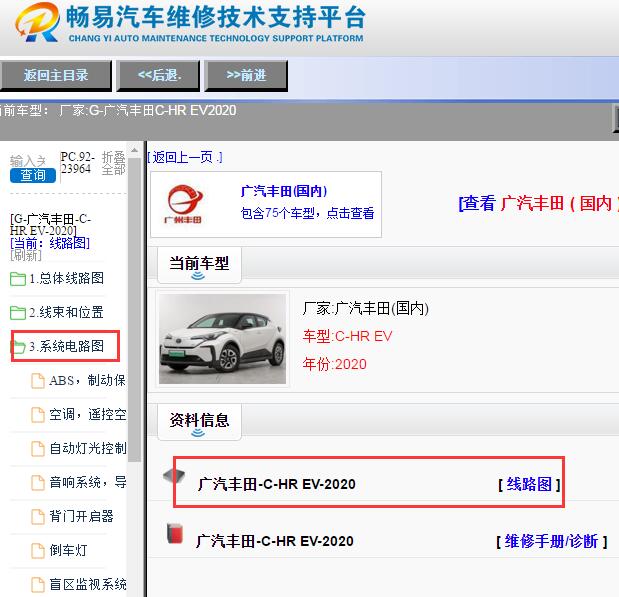This screenshot has height=597, width=619.
Task: Open 空调，遥控空 circuit entry
Action: pos(87,414)
